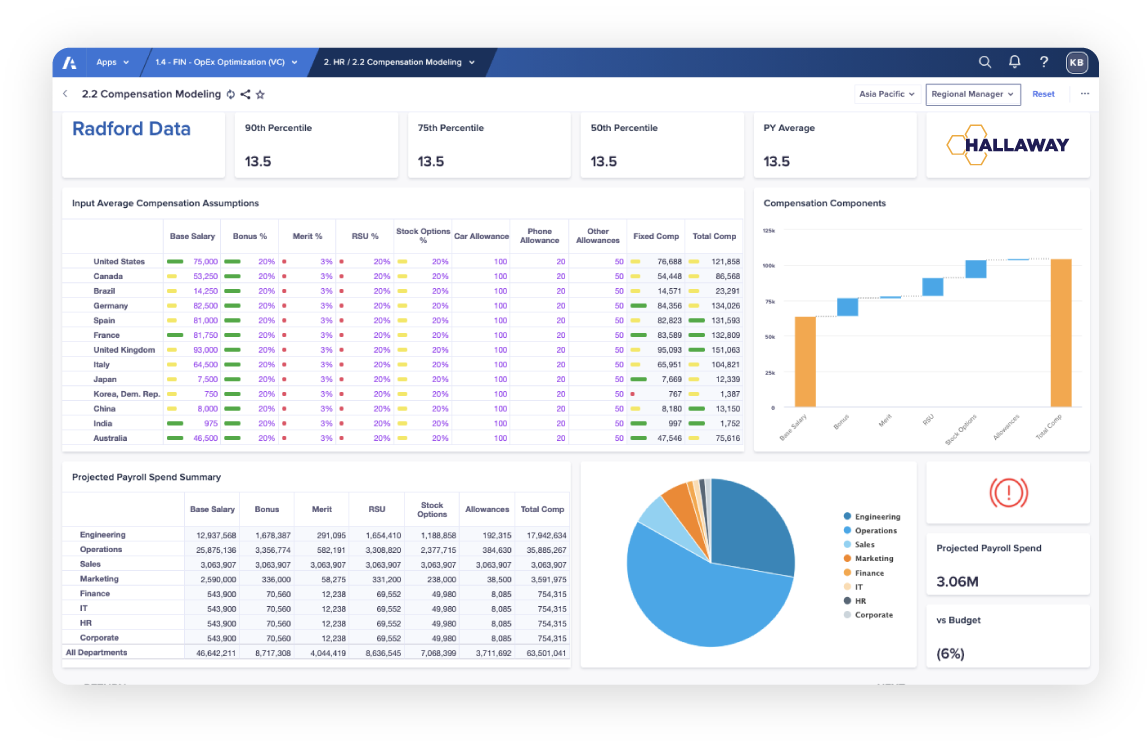Click the Engineering legend color swatch

pos(848,517)
